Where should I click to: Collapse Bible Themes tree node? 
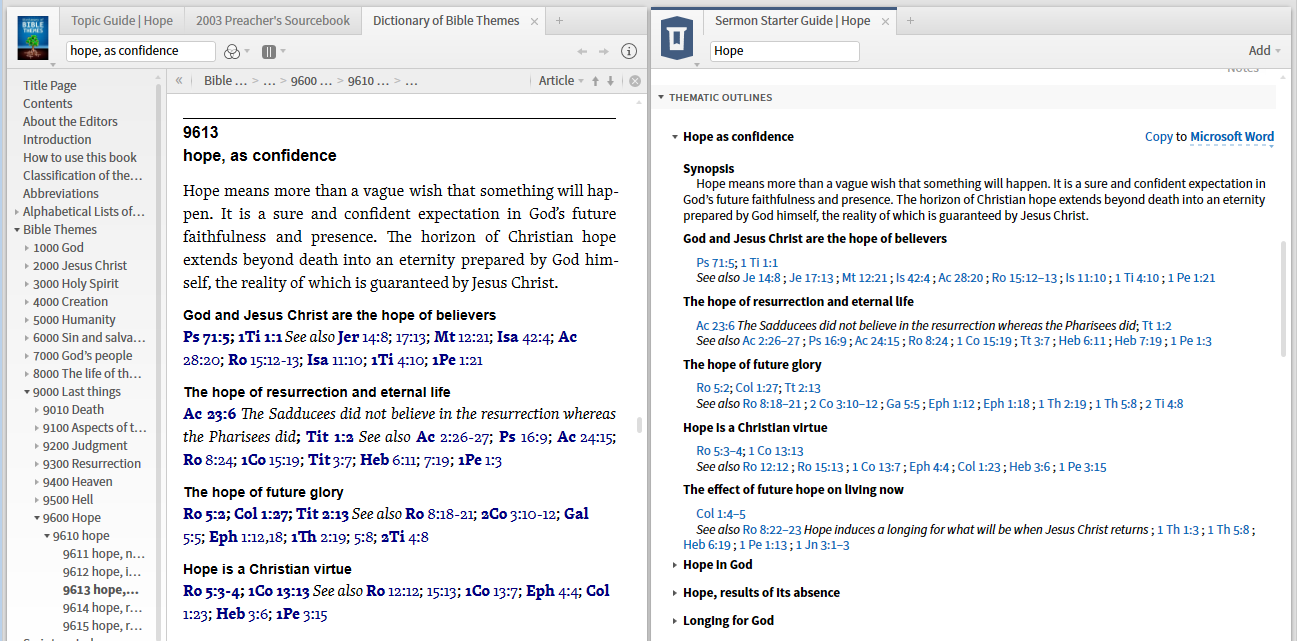[x=17, y=230]
